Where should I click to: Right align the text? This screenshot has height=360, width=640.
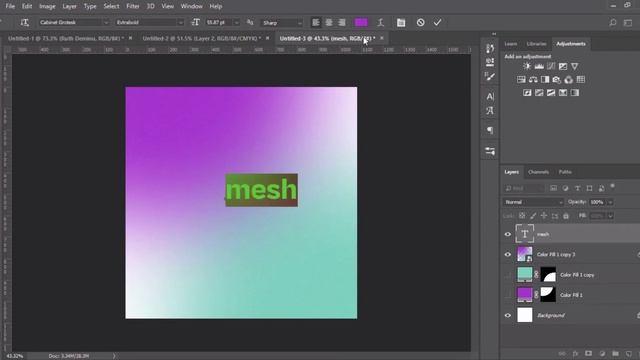pos(342,22)
